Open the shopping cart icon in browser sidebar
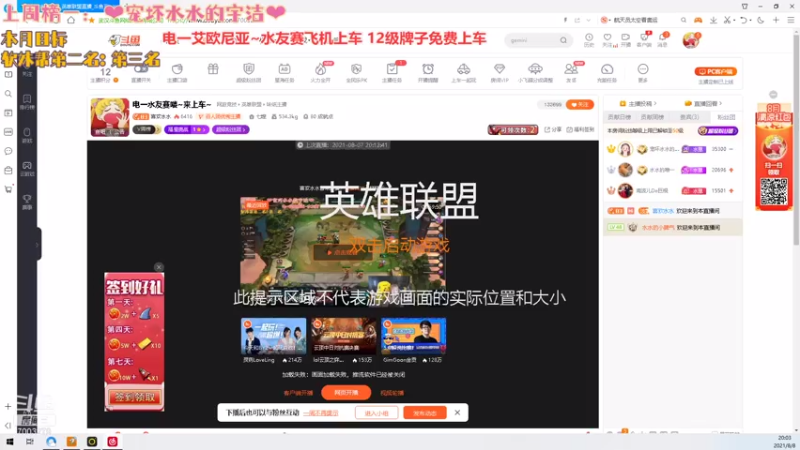Screen dimensions: 800x450 tap(8, 189)
